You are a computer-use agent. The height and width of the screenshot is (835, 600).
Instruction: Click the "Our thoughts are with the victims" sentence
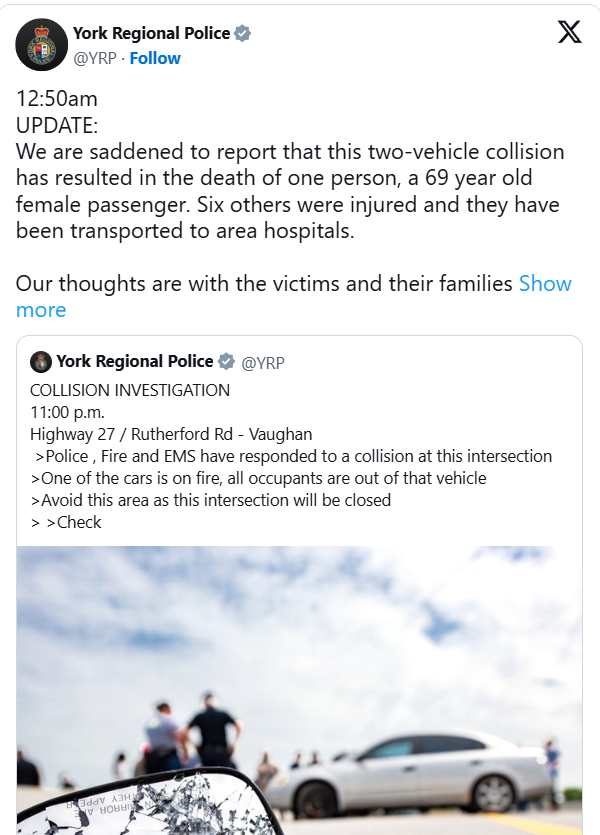[264, 283]
